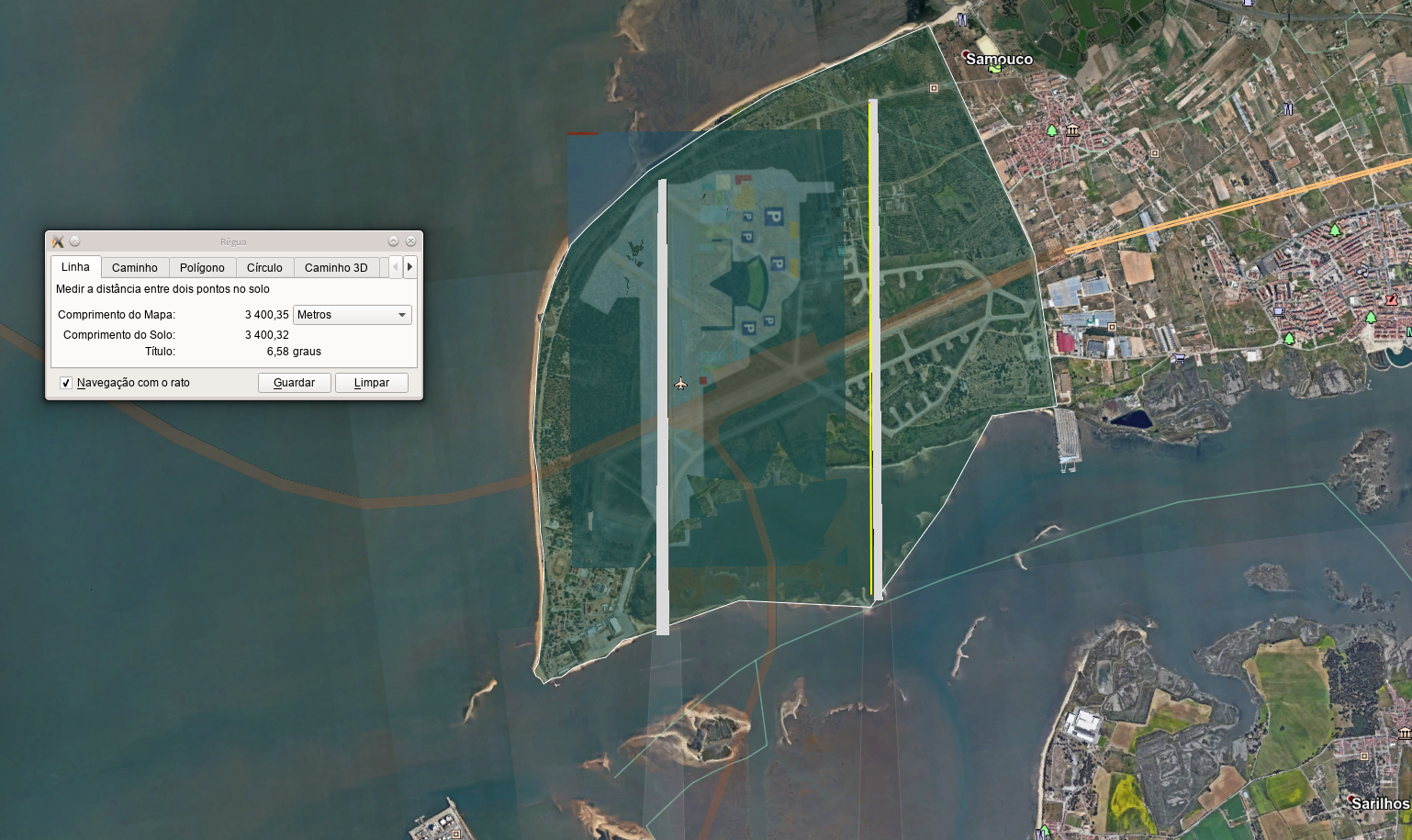Toggle the Régua keep-on-all-desktops pin button

75,241
